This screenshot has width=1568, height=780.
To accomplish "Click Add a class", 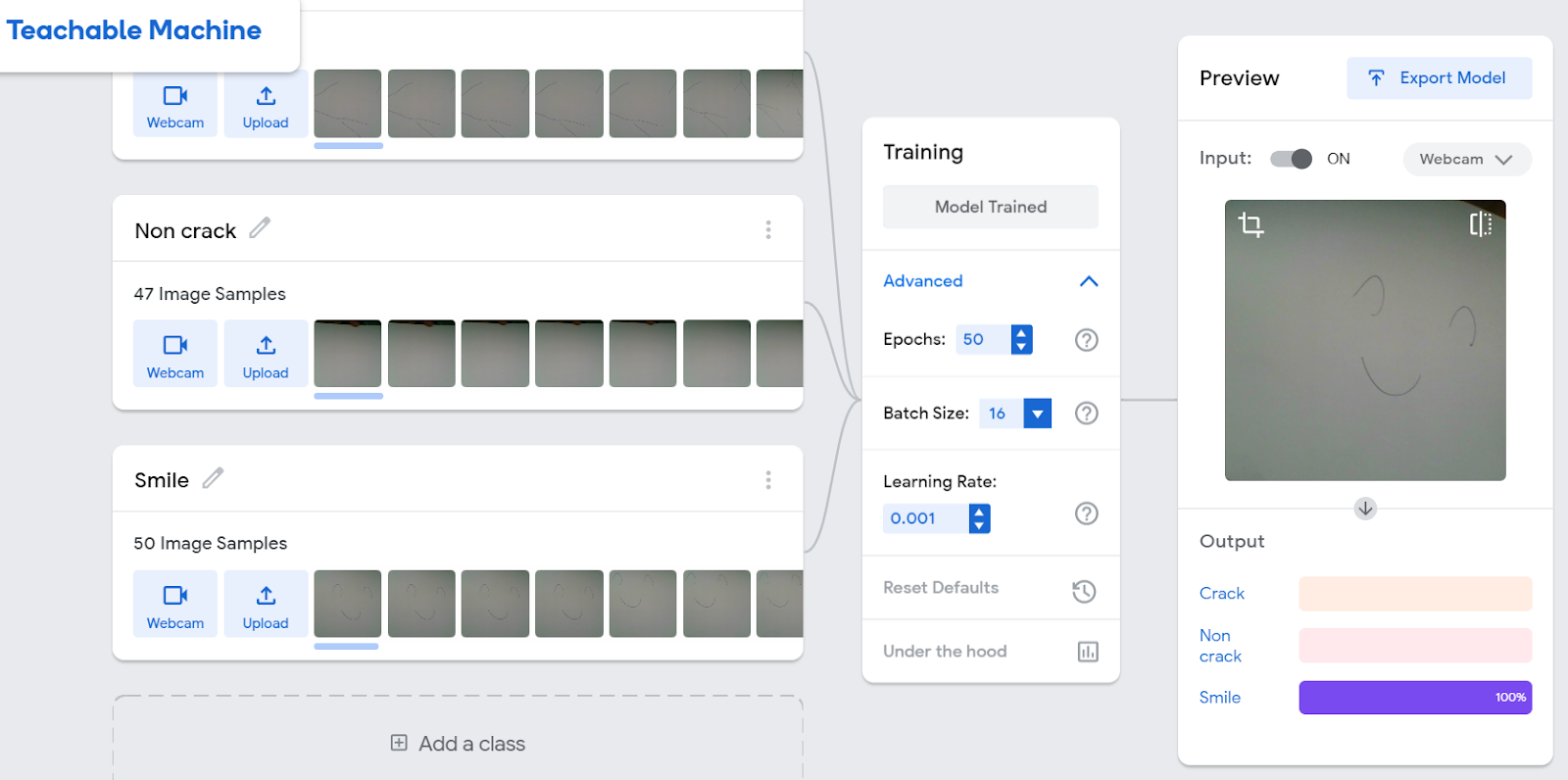I will (x=458, y=744).
